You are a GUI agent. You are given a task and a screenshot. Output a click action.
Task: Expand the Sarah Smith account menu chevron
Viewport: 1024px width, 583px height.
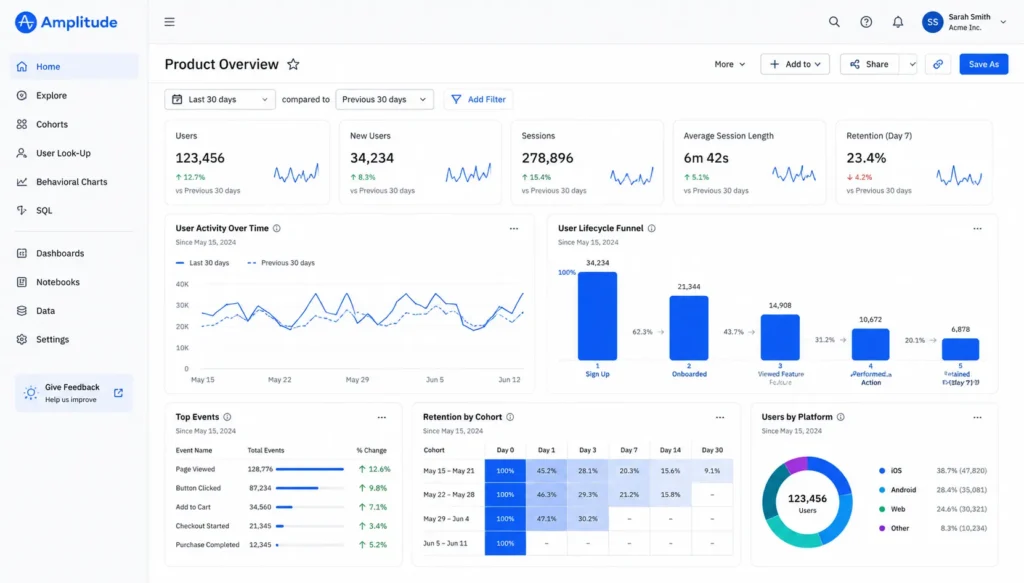[x=1003, y=22]
